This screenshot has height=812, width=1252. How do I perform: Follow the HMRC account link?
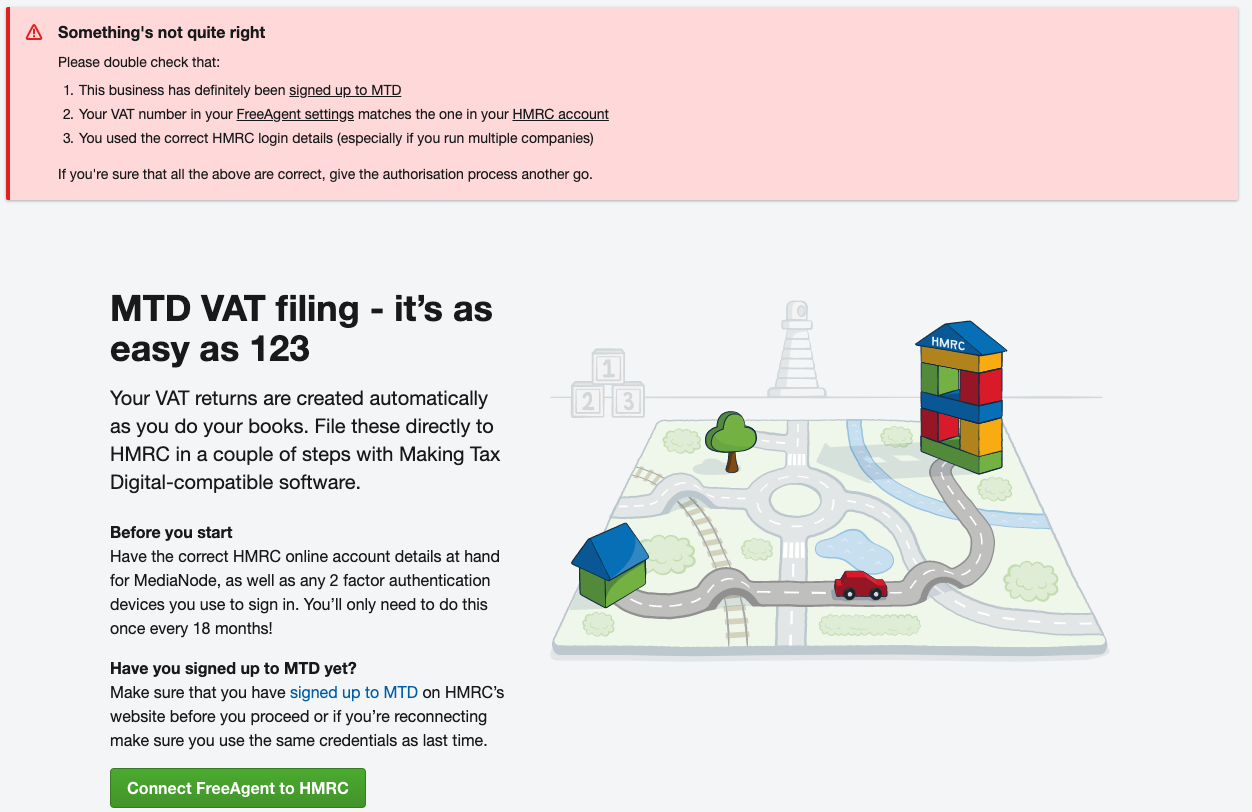coord(560,114)
